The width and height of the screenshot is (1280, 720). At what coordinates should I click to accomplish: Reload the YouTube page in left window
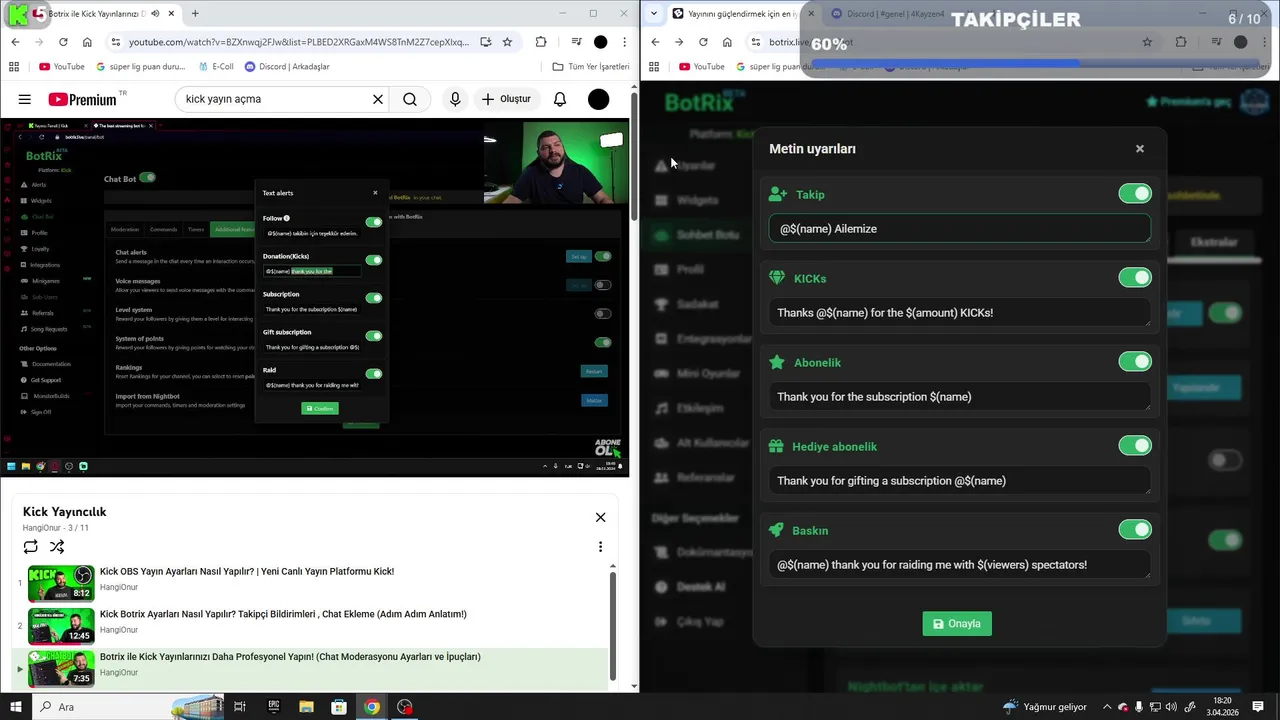point(63,42)
